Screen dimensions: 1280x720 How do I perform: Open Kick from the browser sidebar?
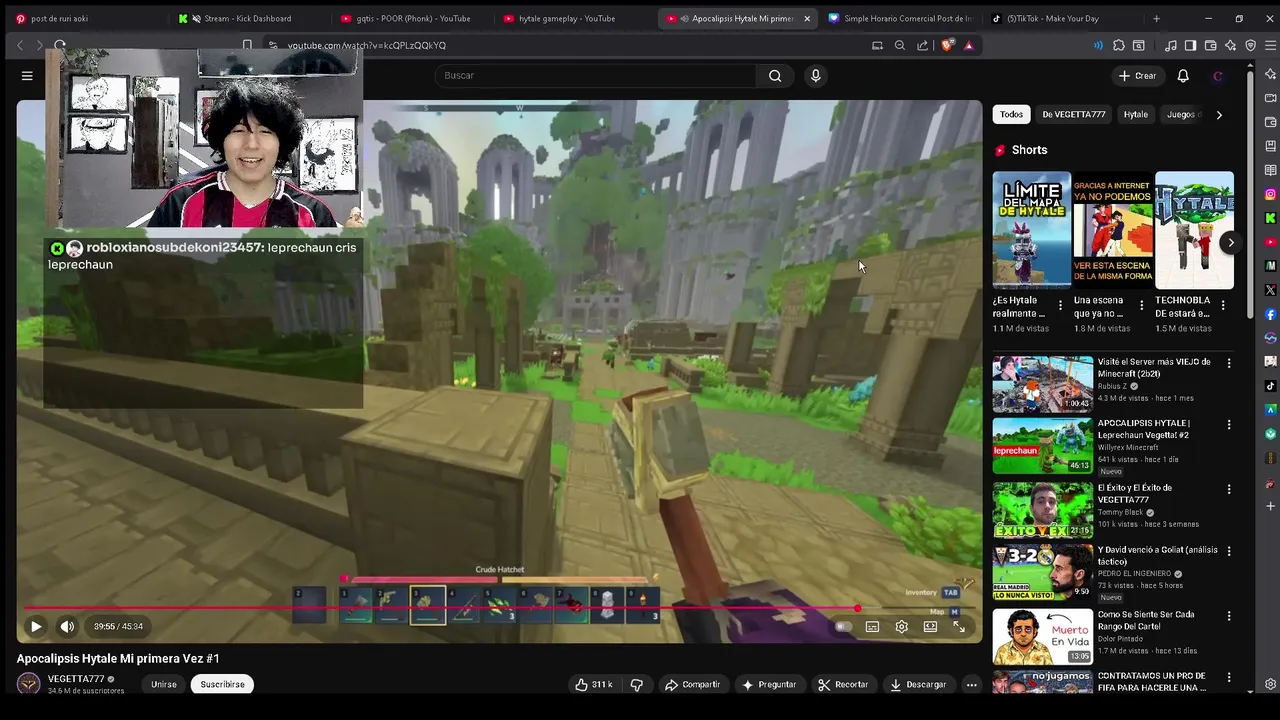click(x=1271, y=218)
